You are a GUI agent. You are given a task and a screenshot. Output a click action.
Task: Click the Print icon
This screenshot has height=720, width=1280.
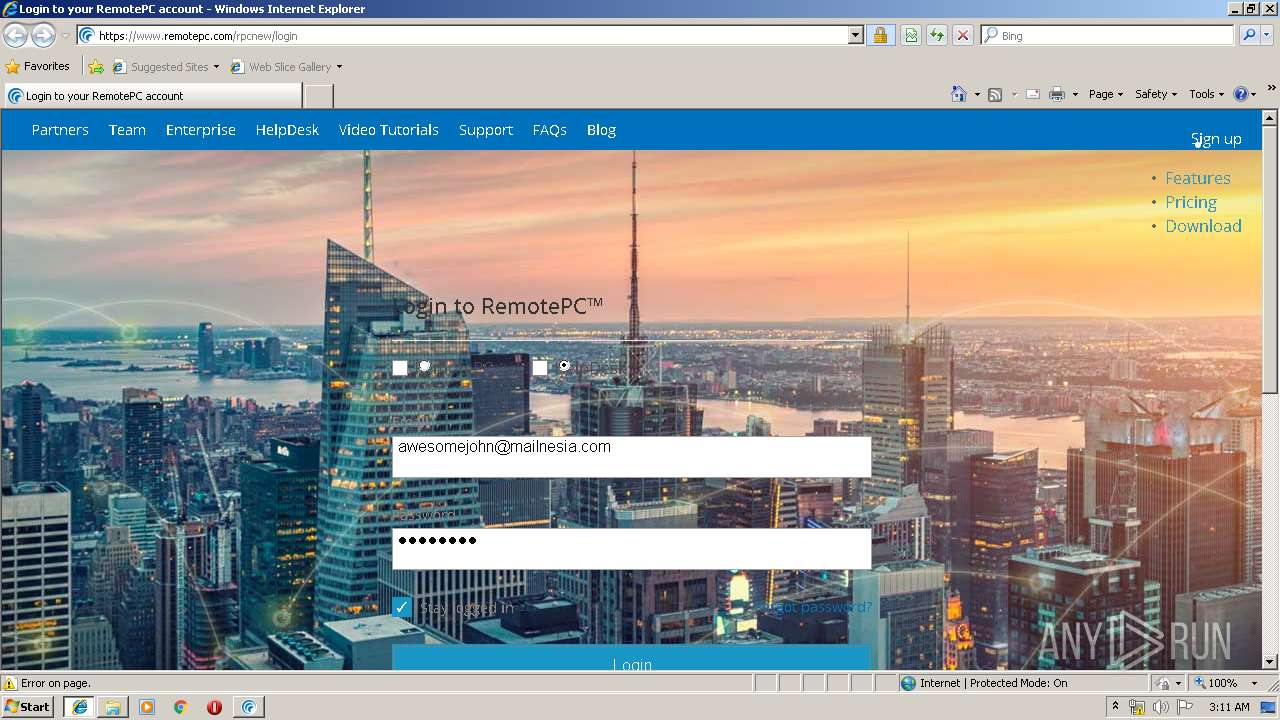coord(1057,94)
